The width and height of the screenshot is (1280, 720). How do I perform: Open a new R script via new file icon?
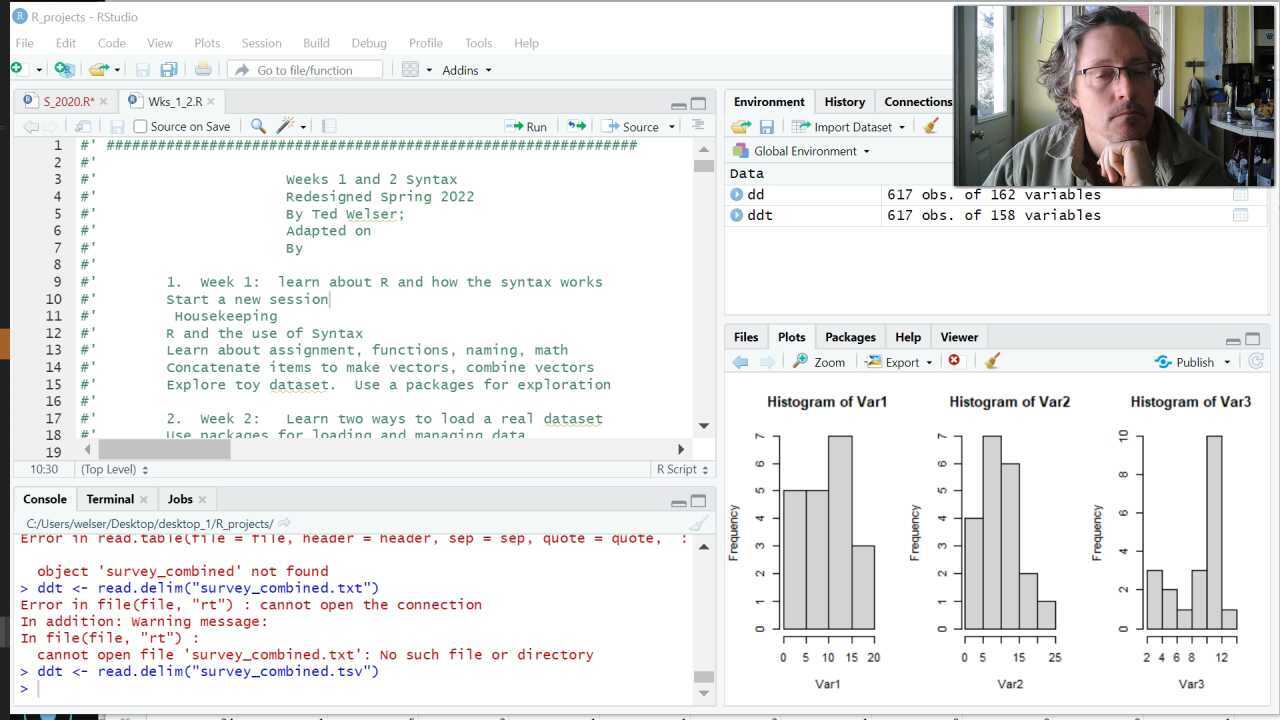(16, 69)
